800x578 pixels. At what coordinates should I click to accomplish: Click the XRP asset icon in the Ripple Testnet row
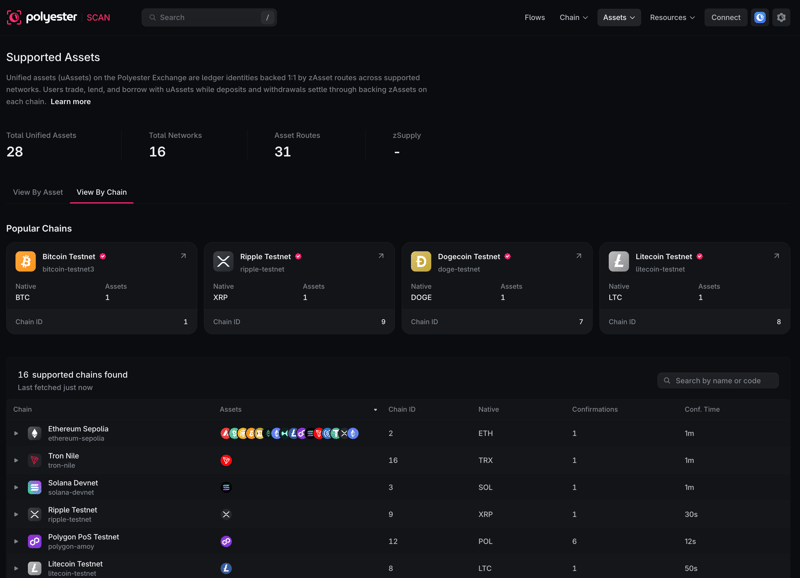click(226, 514)
